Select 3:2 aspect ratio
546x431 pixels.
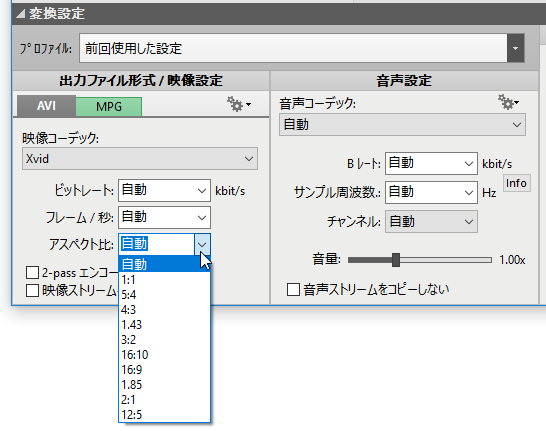164,339
